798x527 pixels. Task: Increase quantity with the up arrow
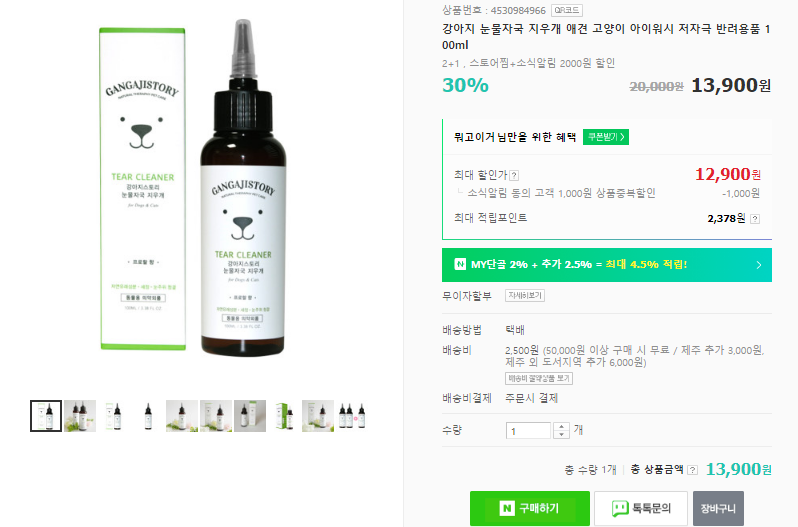tap(561, 426)
